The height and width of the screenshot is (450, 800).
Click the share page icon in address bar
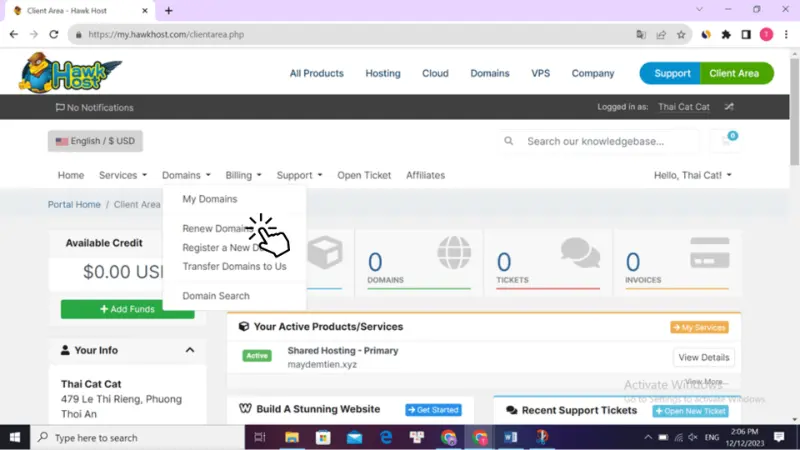[x=661, y=35]
